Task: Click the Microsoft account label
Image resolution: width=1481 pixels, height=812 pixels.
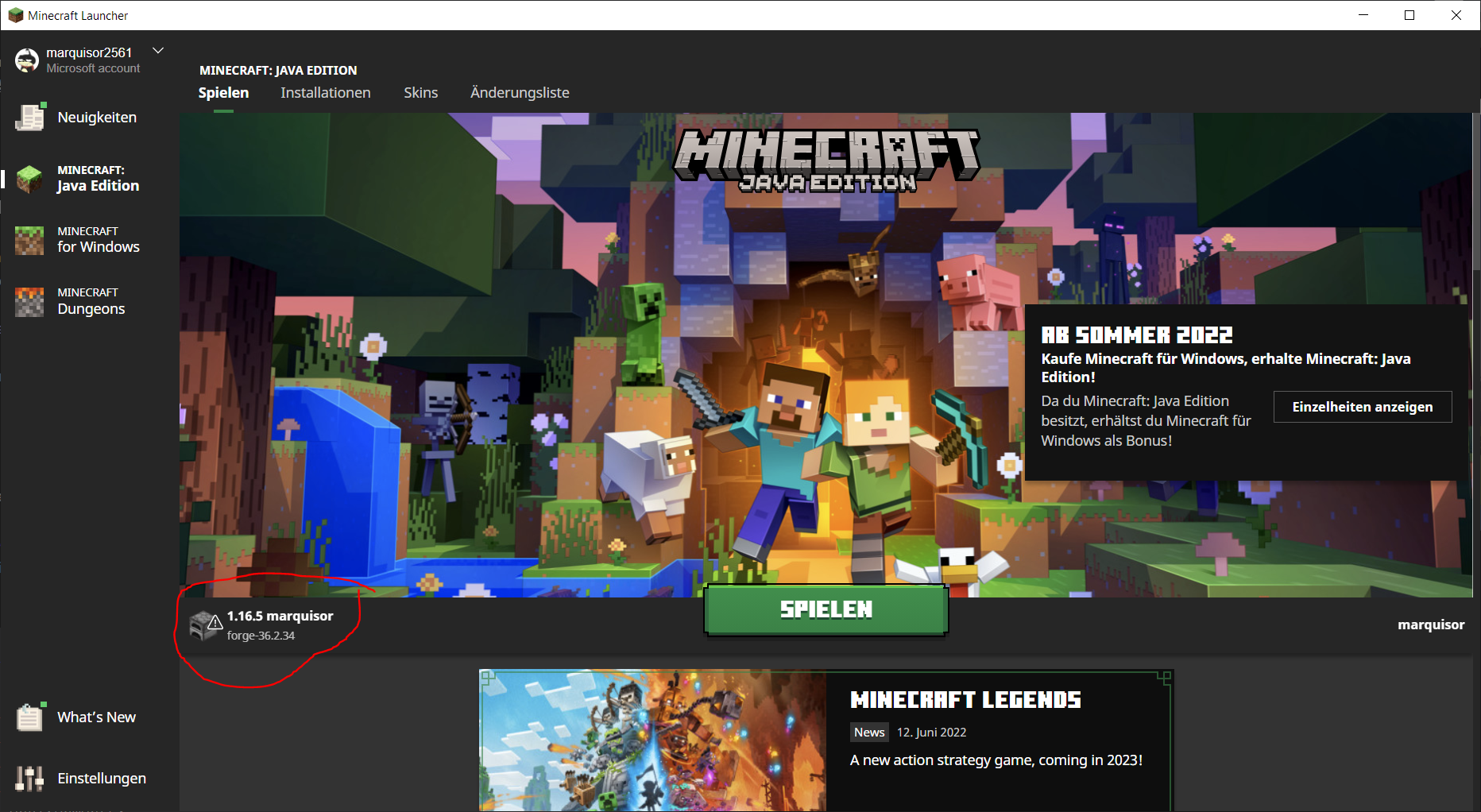Action: [x=93, y=68]
